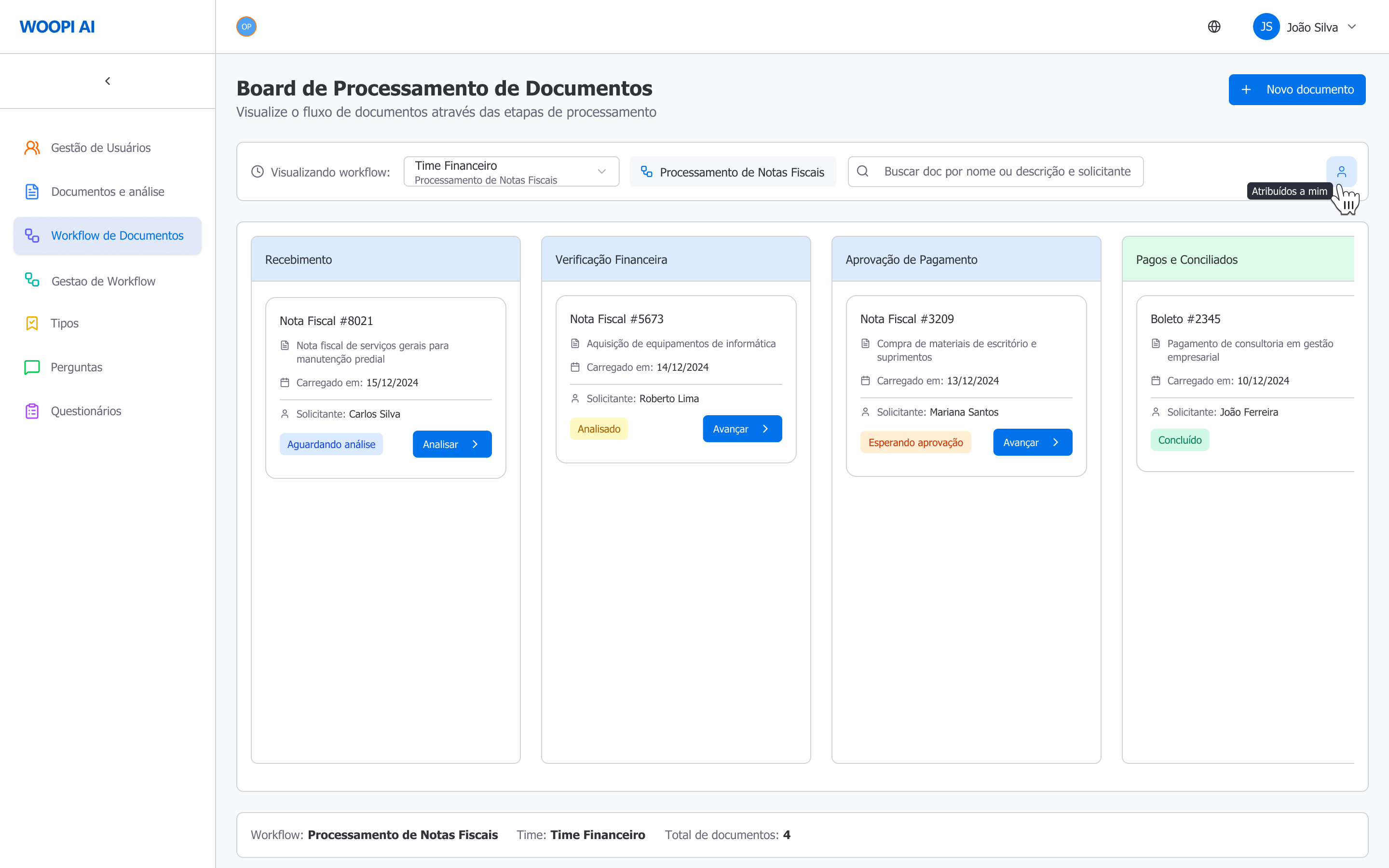The image size is (1389, 868).
Task: Toggle the Atribuídos a mim filter
Action: point(1343,171)
